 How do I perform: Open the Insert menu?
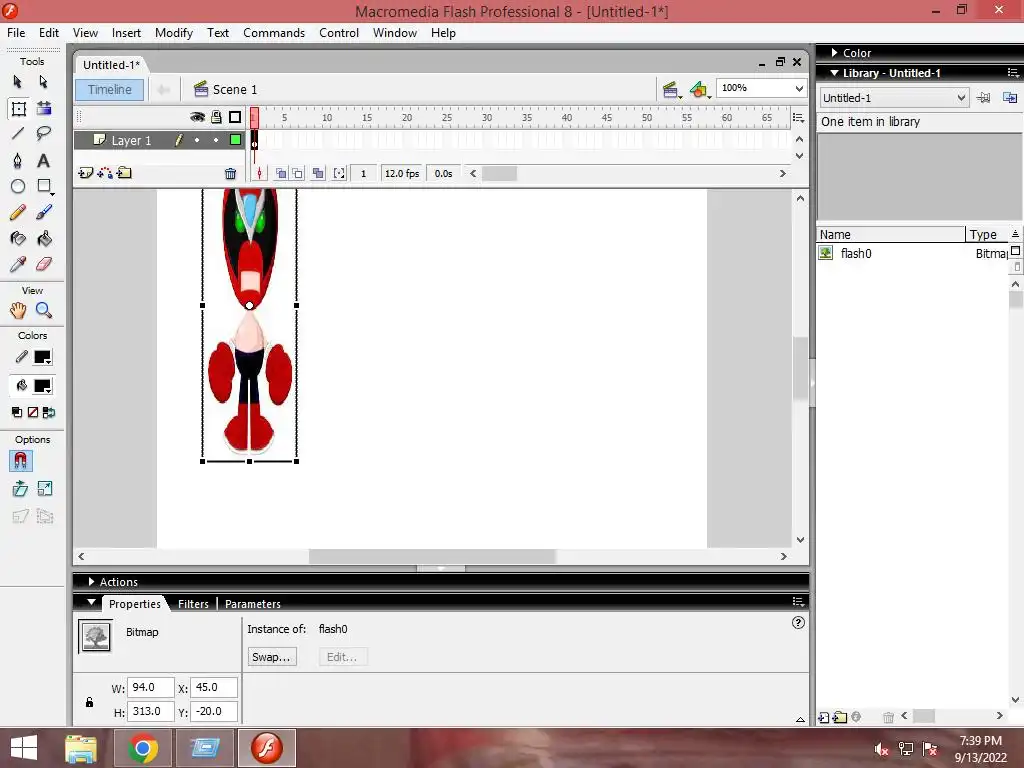tap(126, 33)
